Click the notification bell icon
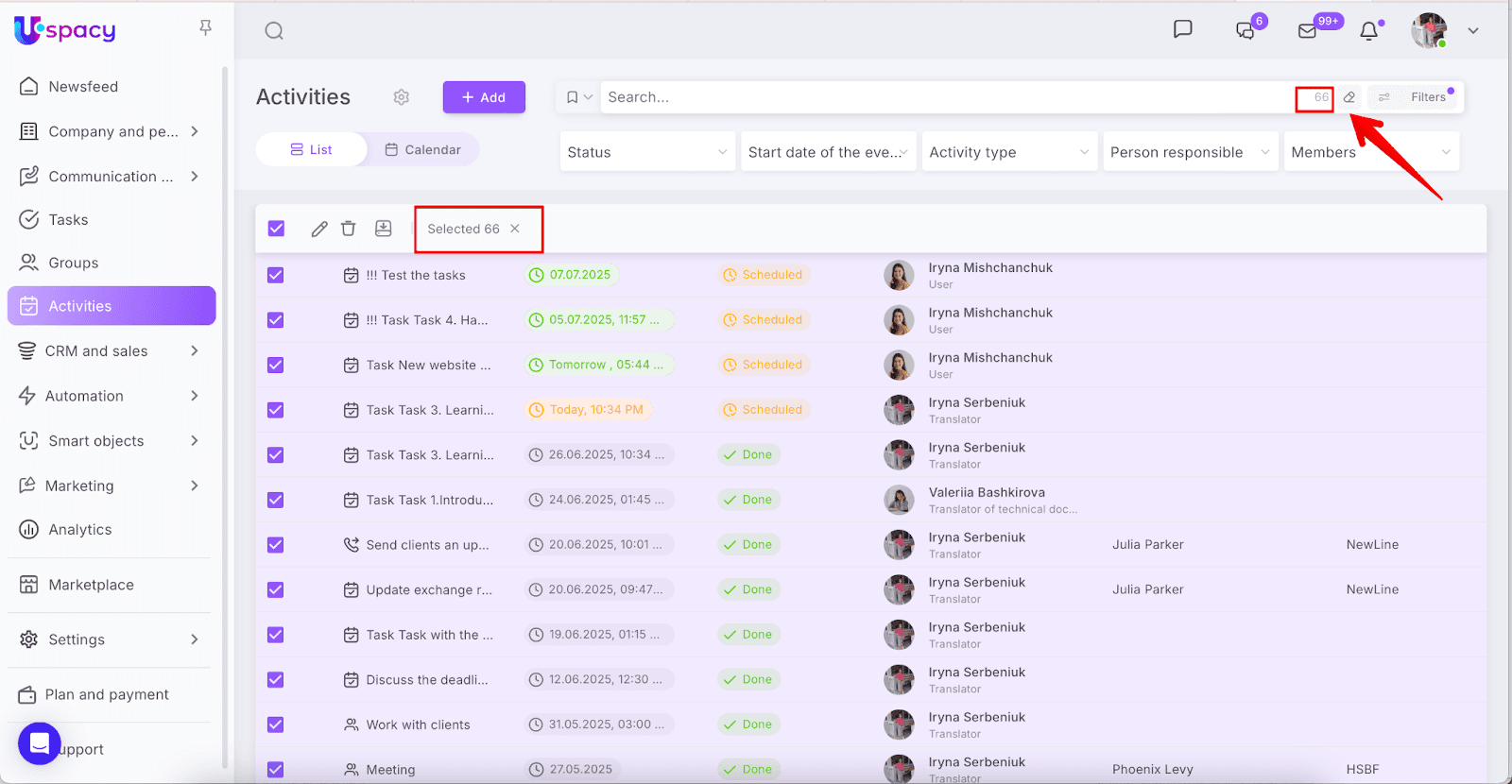 pyautogui.click(x=1368, y=31)
